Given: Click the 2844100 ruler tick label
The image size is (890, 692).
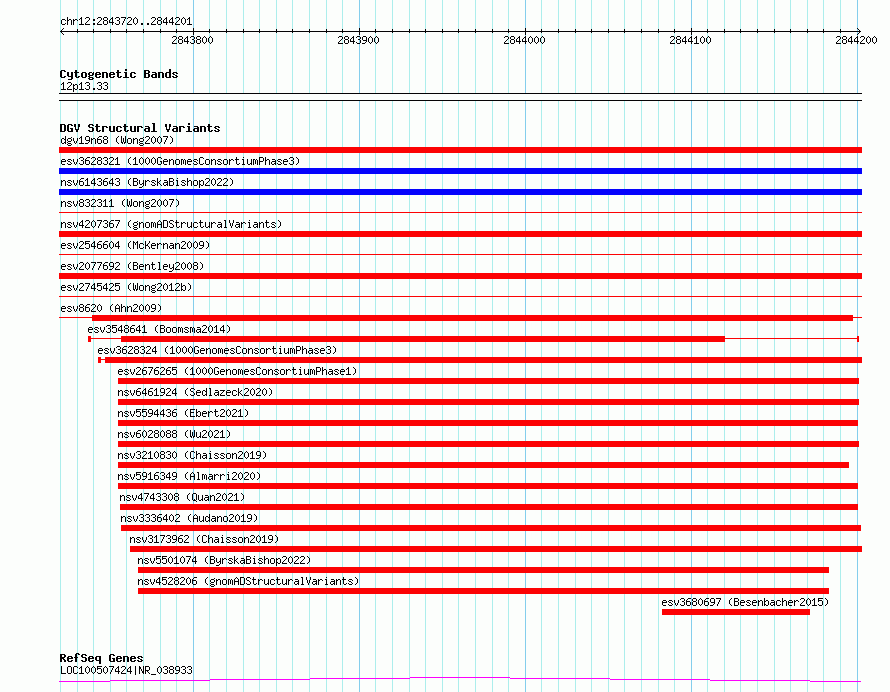Looking at the screenshot, I should pos(690,40).
